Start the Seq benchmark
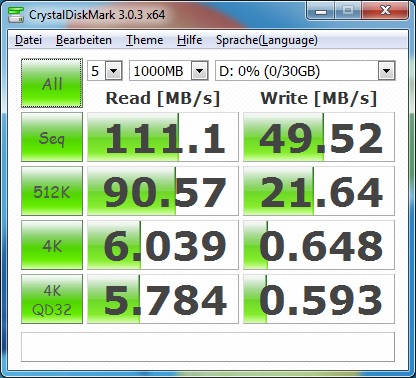This screenshot has height=378, width=416. [x=52, y=137]
